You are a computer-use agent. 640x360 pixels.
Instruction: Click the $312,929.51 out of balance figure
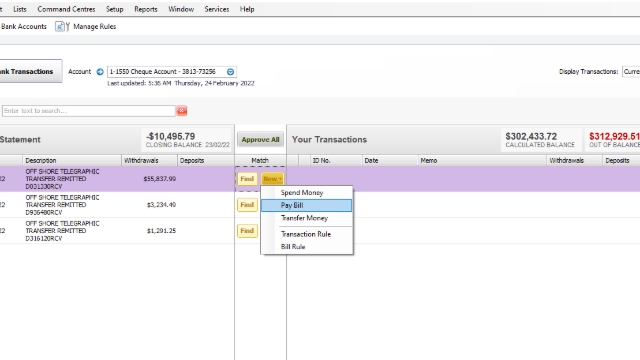click(x=614, y=136)
